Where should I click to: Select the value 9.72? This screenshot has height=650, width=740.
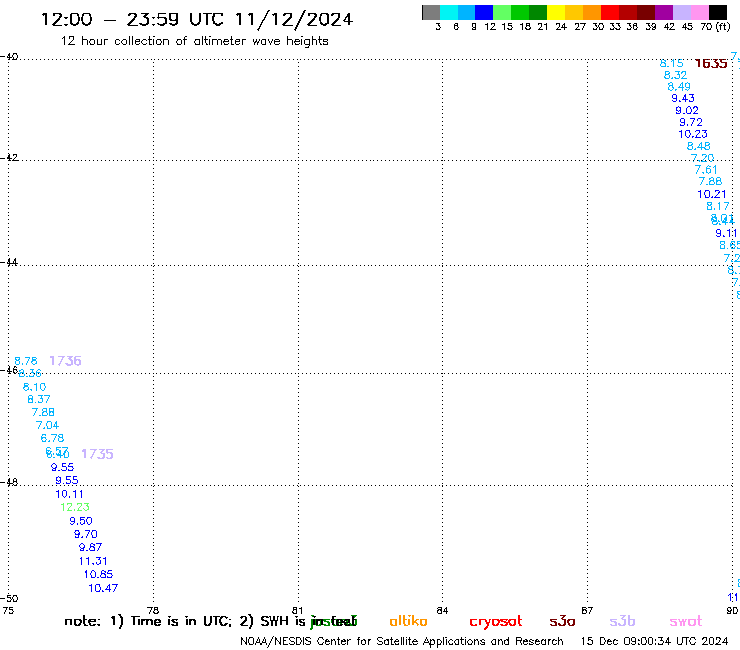click(691, 122)
